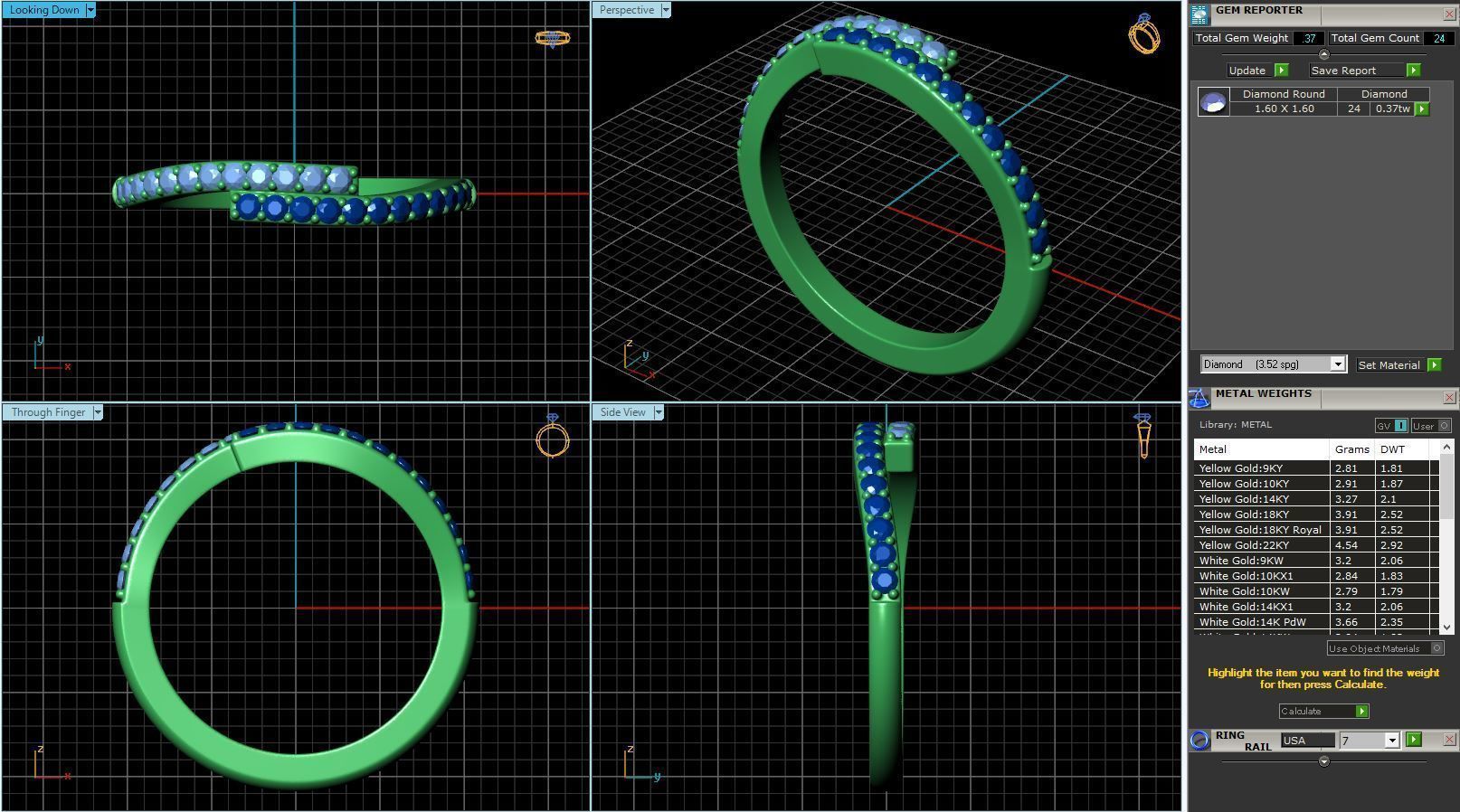Screen dimensions: 1460x812
Task: Click the Side View viewport label
Action: 623,412
